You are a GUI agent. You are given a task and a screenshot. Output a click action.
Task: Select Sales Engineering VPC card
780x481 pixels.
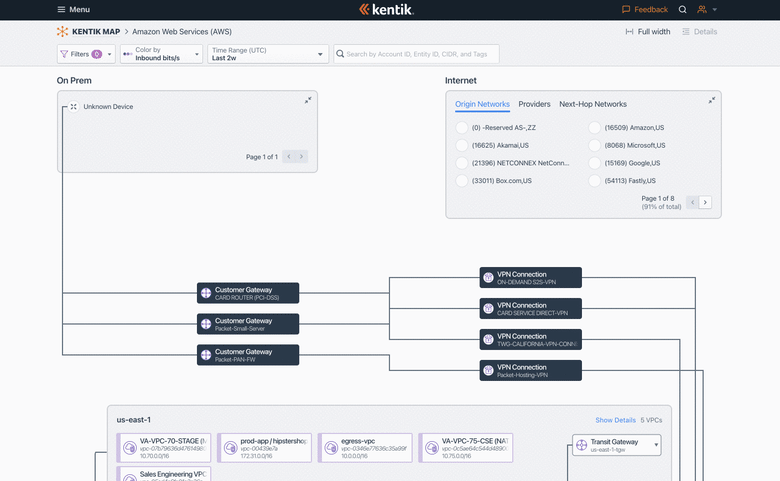164,474
